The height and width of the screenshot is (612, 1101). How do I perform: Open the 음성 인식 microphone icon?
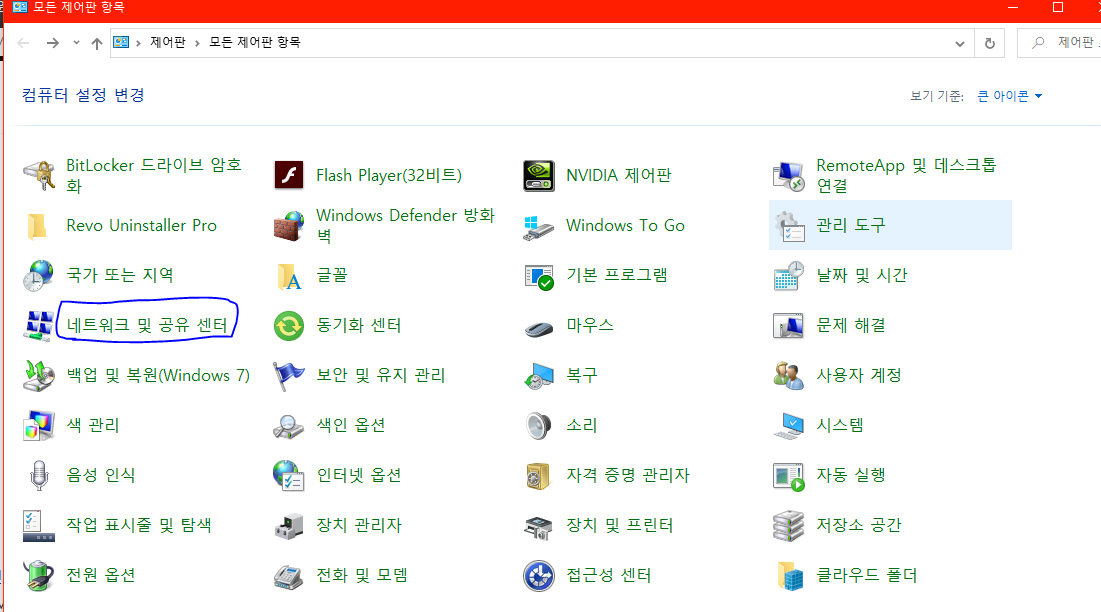(39, 476)
